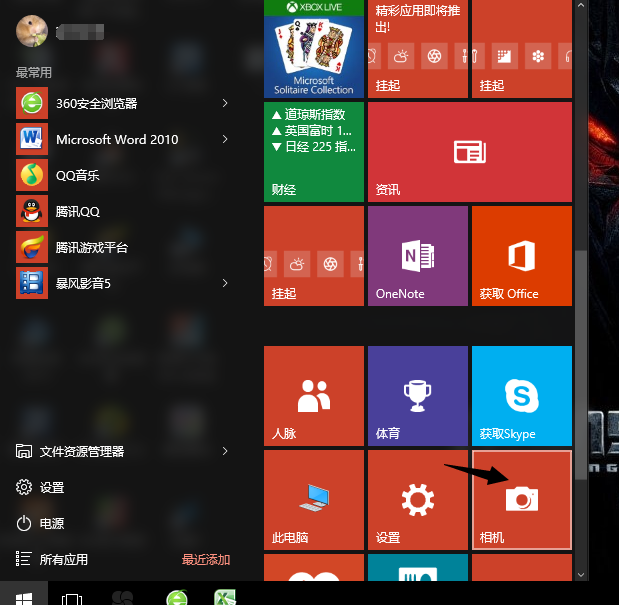
Task: Open 360安全浏览器 from most used list
Action: coord(122,103)
